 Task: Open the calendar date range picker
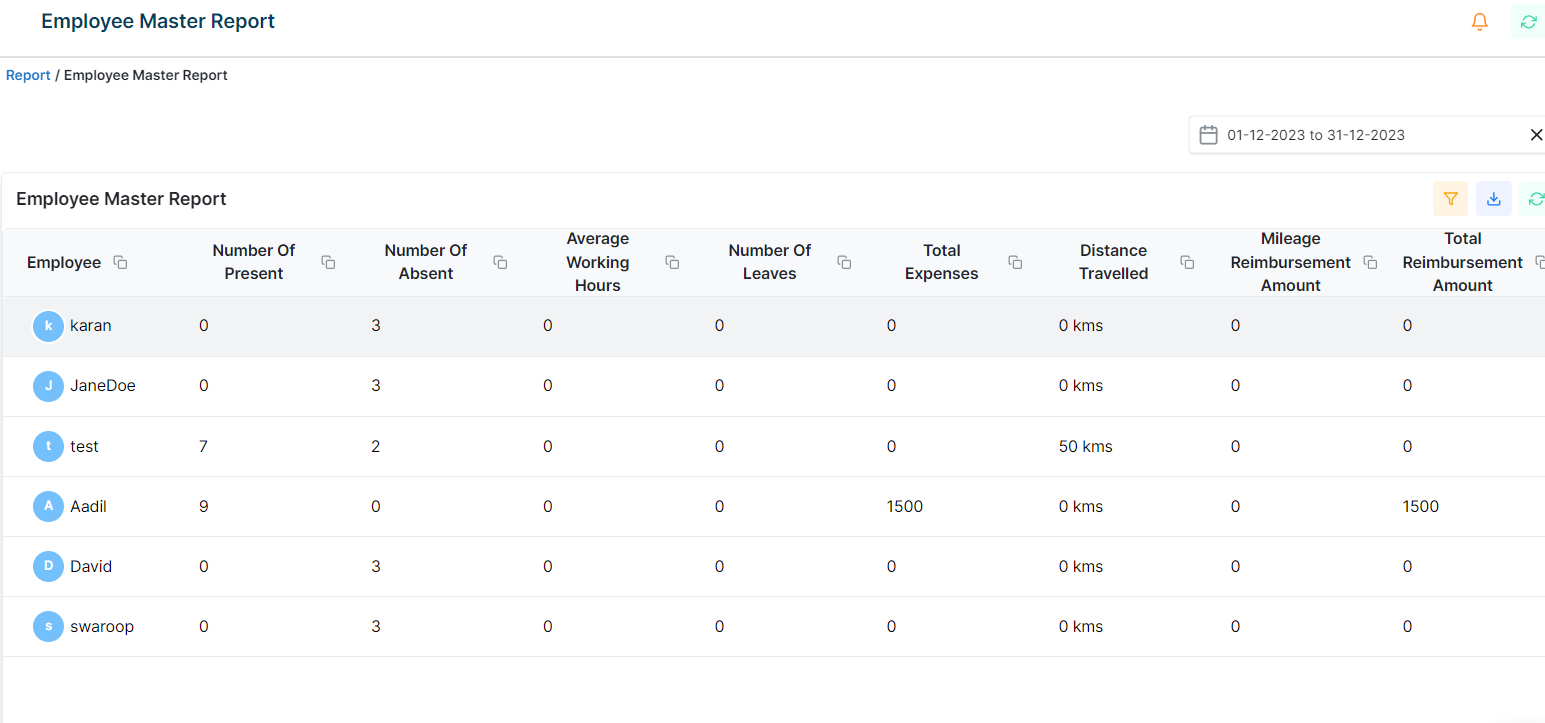pos(1208,135)
